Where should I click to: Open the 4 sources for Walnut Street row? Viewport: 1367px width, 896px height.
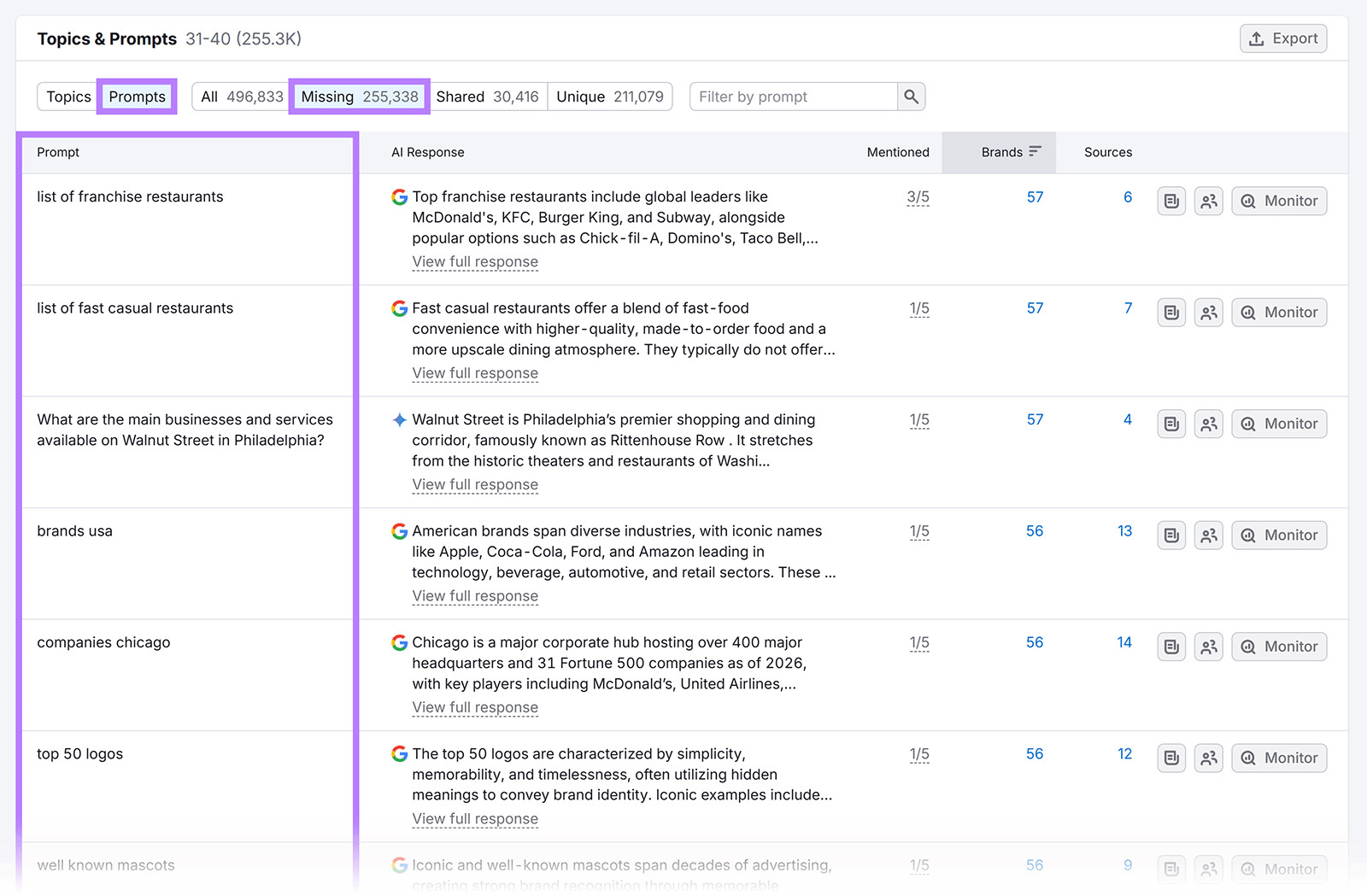1128,419
